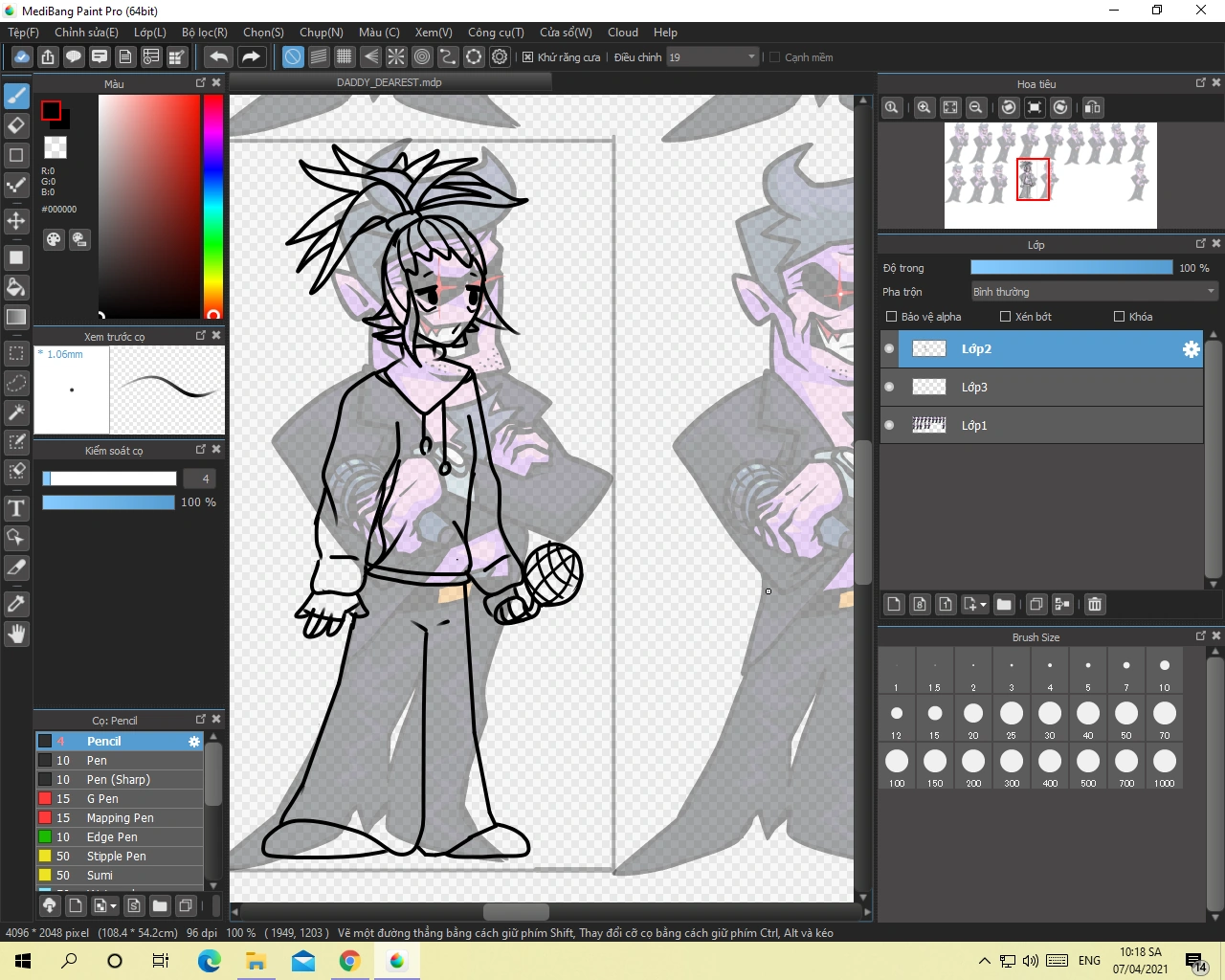This screenshot has width=1225, height=980.
Task: Open the Lớp(L) menu
Action: tap(149, 33)
